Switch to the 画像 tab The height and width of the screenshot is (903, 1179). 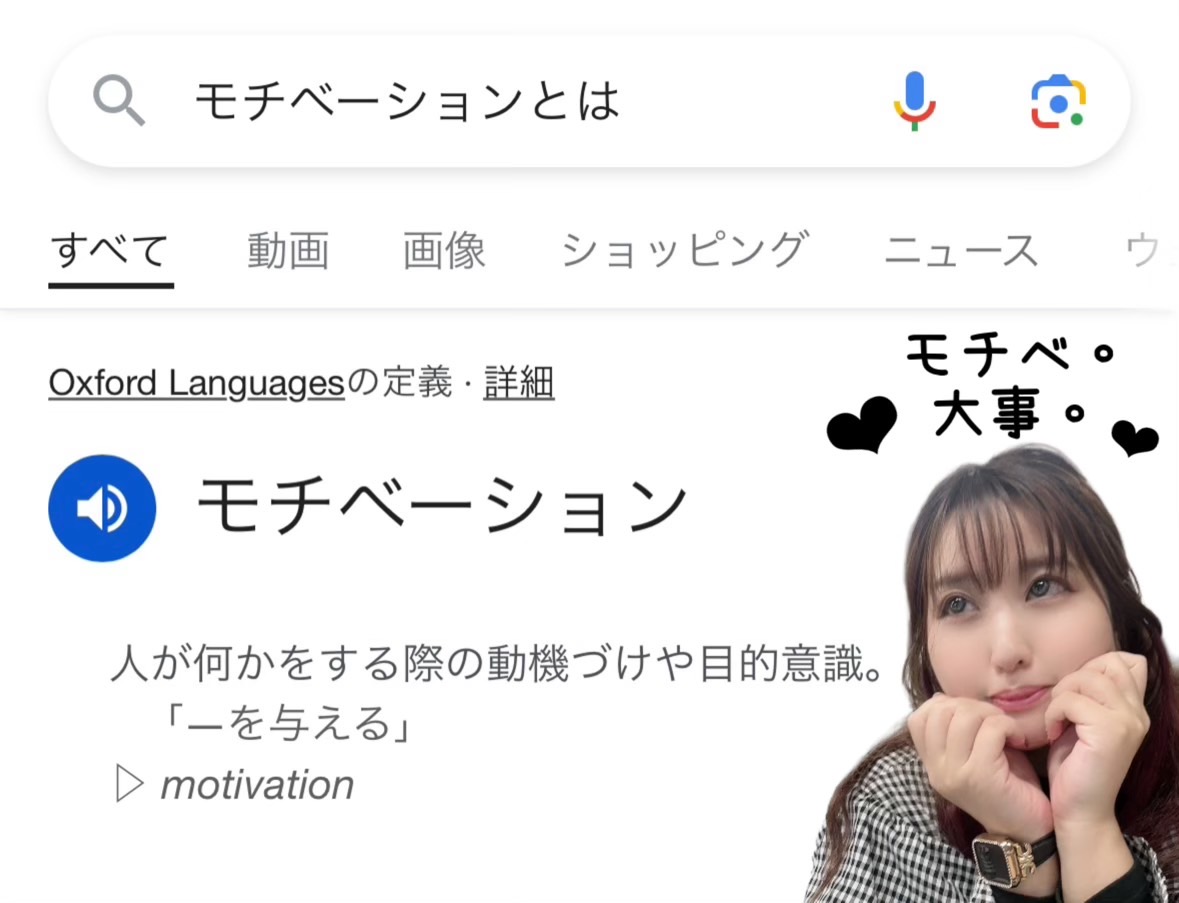[444, 251]
